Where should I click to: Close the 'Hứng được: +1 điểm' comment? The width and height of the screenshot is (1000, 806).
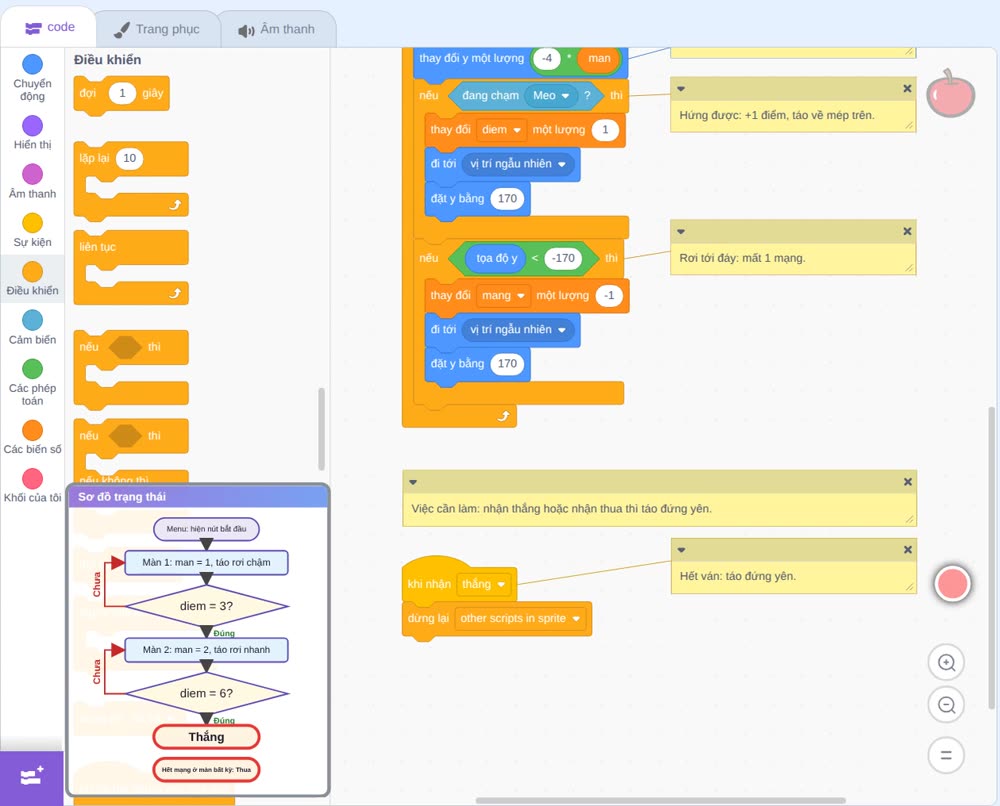[x=907, y=89]
